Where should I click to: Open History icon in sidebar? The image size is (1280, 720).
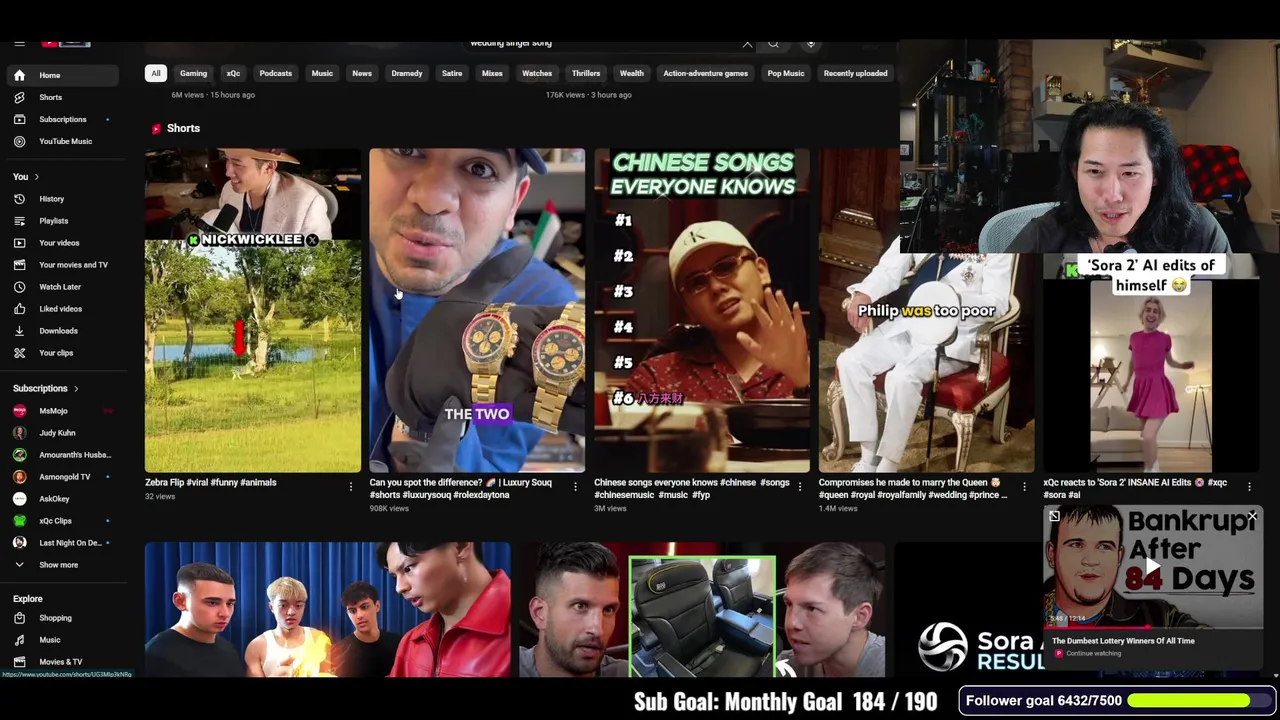19,199
